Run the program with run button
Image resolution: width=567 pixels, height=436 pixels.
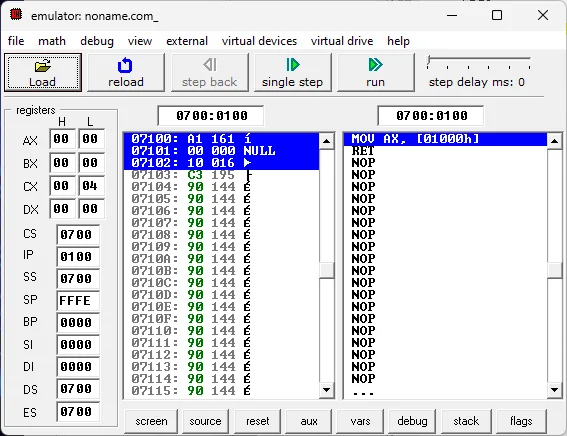375,73
